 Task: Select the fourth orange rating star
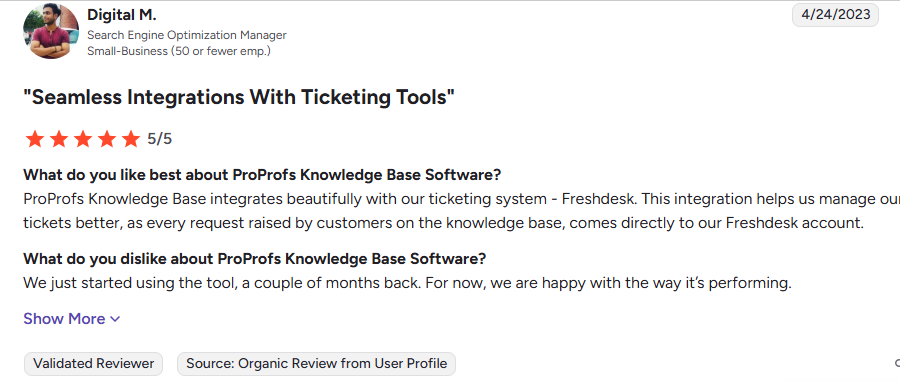tap(107, 139)
